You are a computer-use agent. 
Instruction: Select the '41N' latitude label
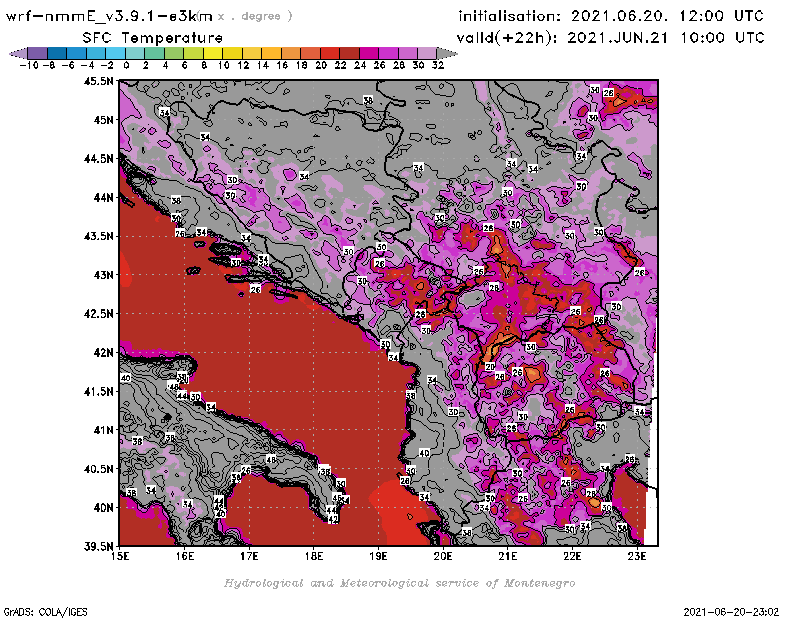pyautogui.click(x=104, y=430)
